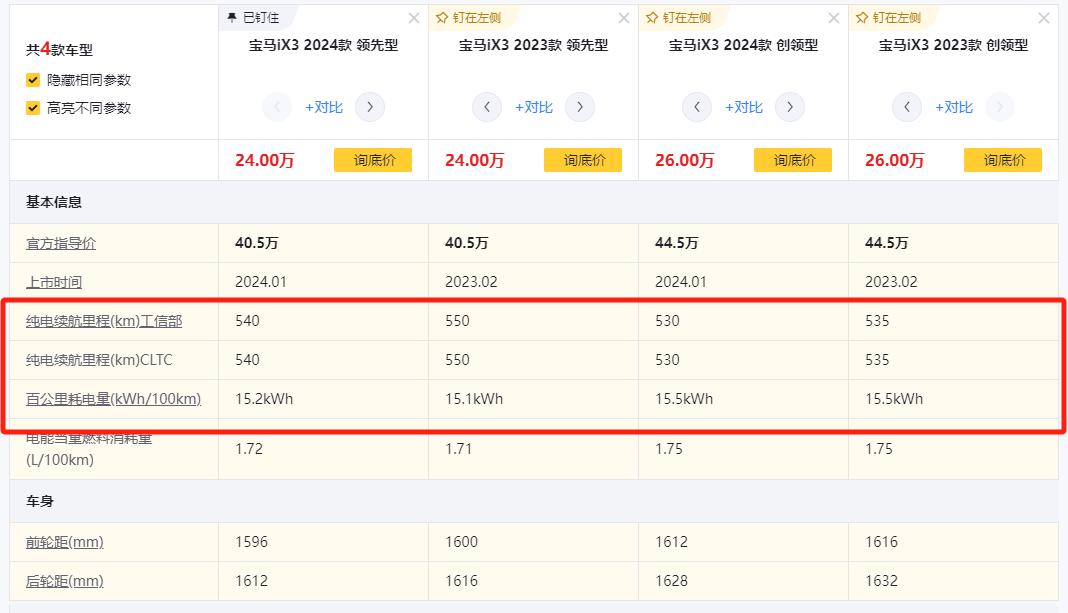This screenshot has height=613, width=1068.
Task: Click the 宝马iX3 2023款 创领型 title
Action: (x=954, y=46)
